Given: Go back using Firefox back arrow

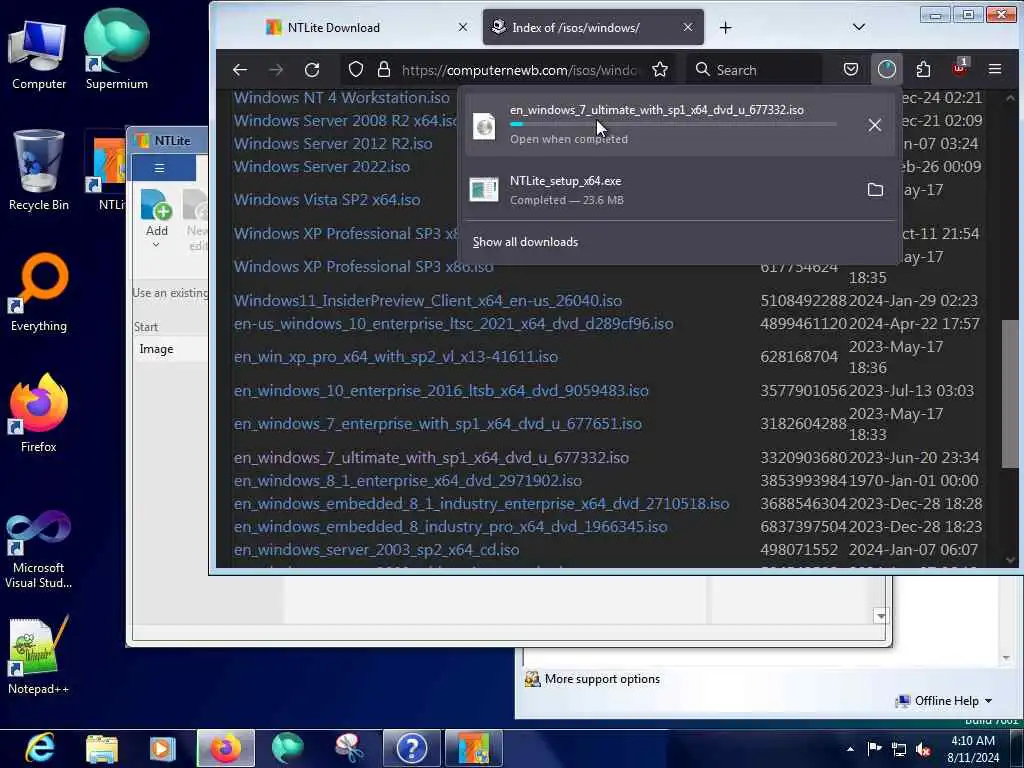Looking at the screenshot, I should tap(240, 70).
